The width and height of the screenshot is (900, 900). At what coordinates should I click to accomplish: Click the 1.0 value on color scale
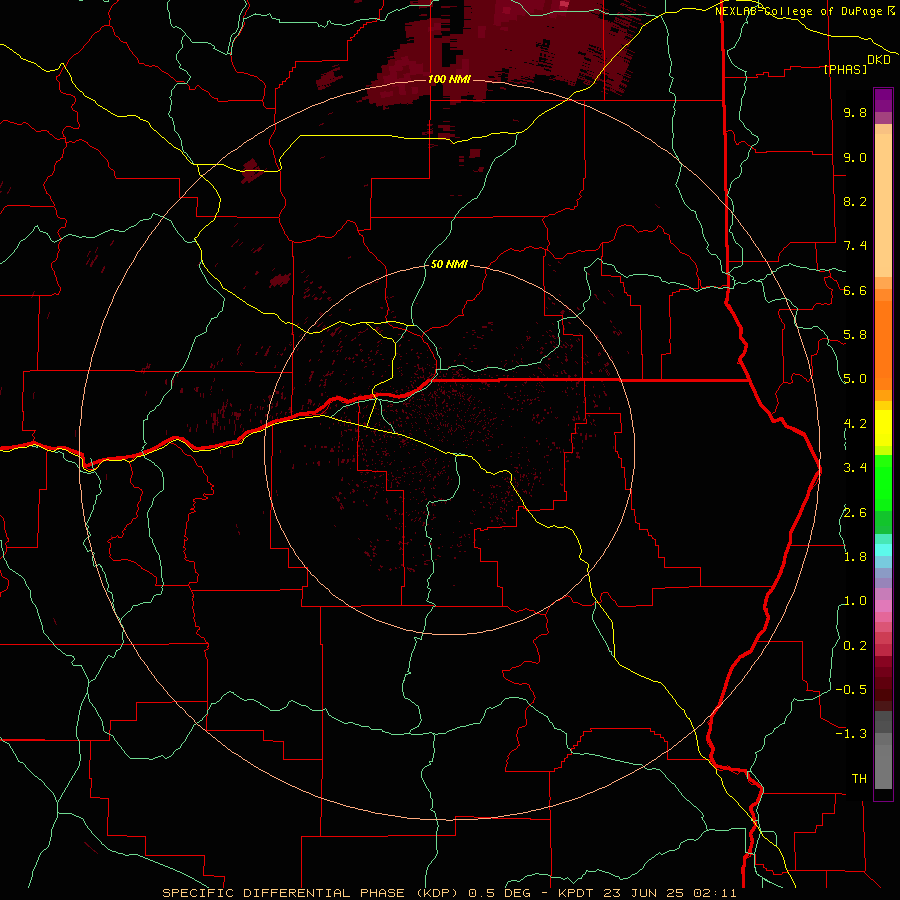[855, 601]
